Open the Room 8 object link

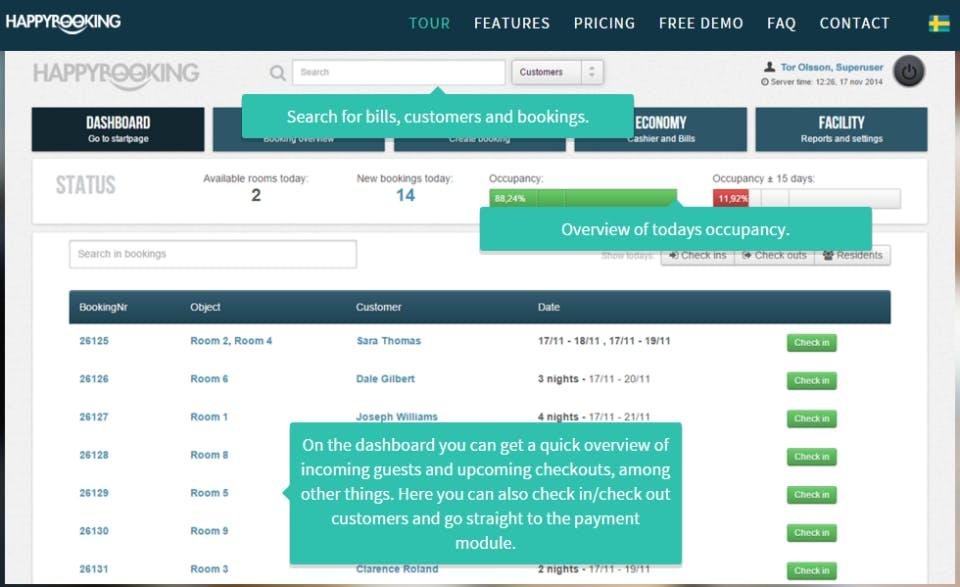(209, 455)
